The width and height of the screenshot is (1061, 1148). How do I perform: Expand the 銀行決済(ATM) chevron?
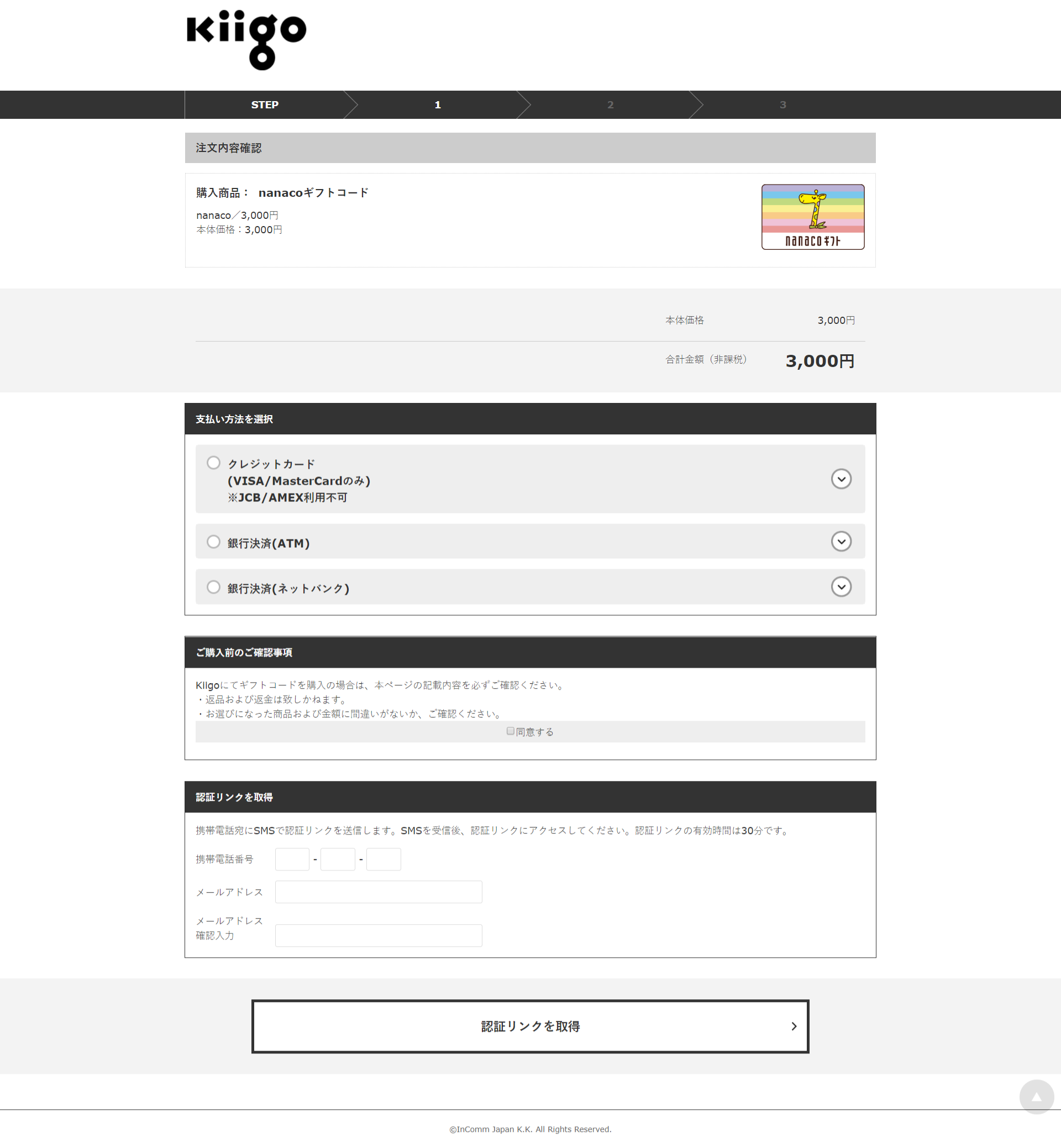pos(841,542)
